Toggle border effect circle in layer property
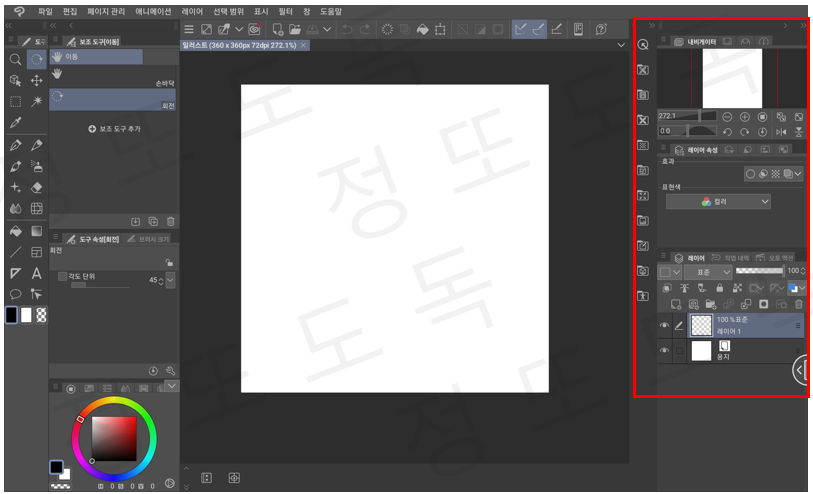The image size is (813, 494). click(x=750, y=174)
